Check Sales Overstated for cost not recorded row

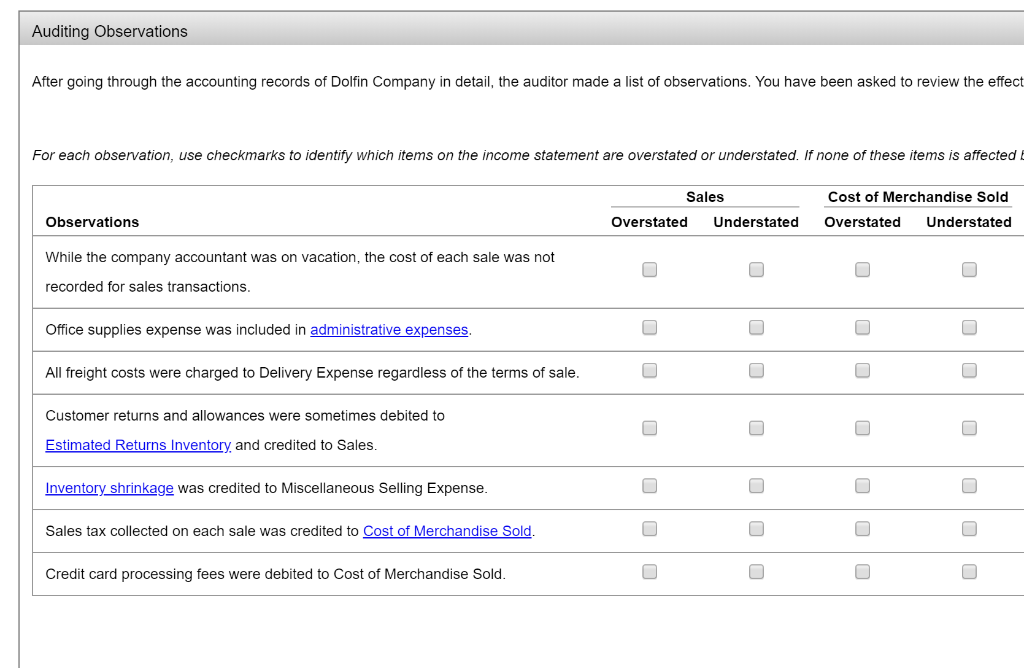click(x=649, y=270)
